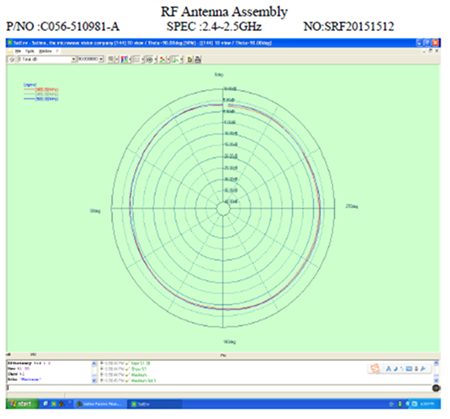The height and width of the screenshot is (419, 450).
Task: Click the Sogou orange S input method icon
Action: [375, 369]
